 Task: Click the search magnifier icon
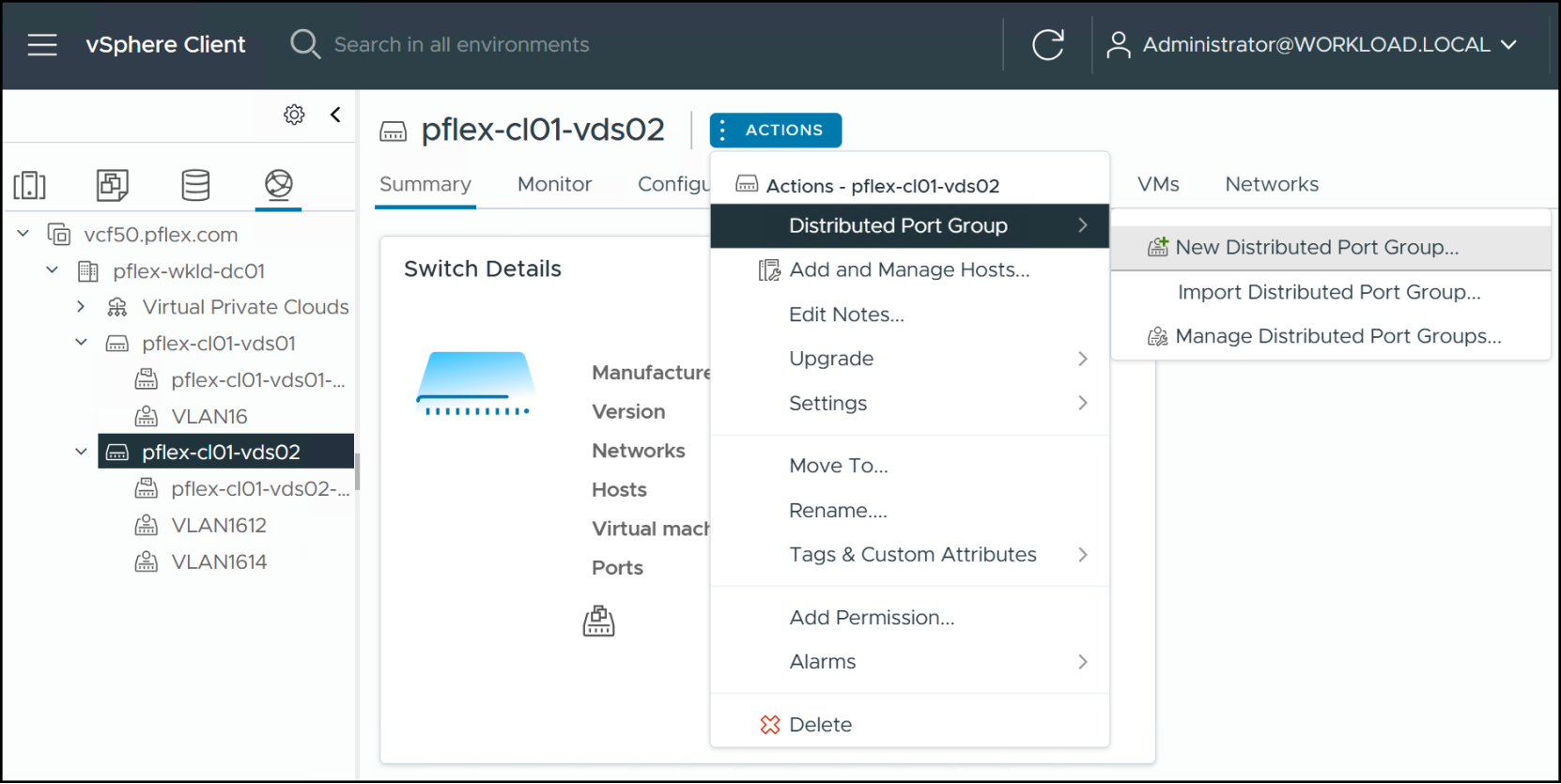[305, 44]
